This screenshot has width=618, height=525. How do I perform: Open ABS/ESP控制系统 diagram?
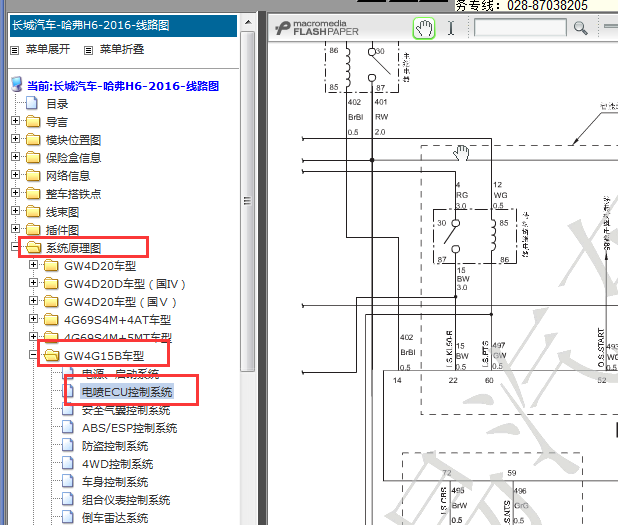[x=129, y=428]
